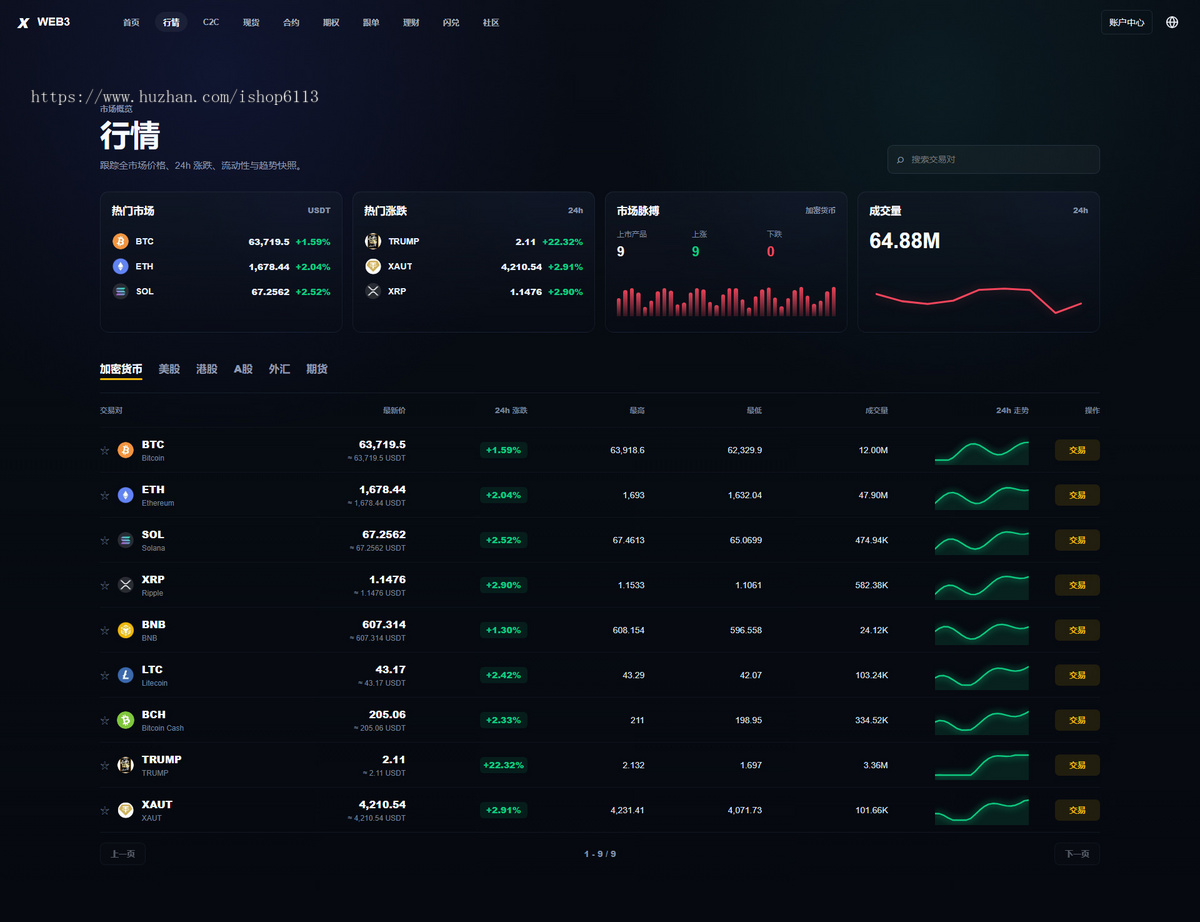The width and height of the screenshot is (1200, 922).
Task: Open the 社区 nav item
Action: (x=491, y=22)
